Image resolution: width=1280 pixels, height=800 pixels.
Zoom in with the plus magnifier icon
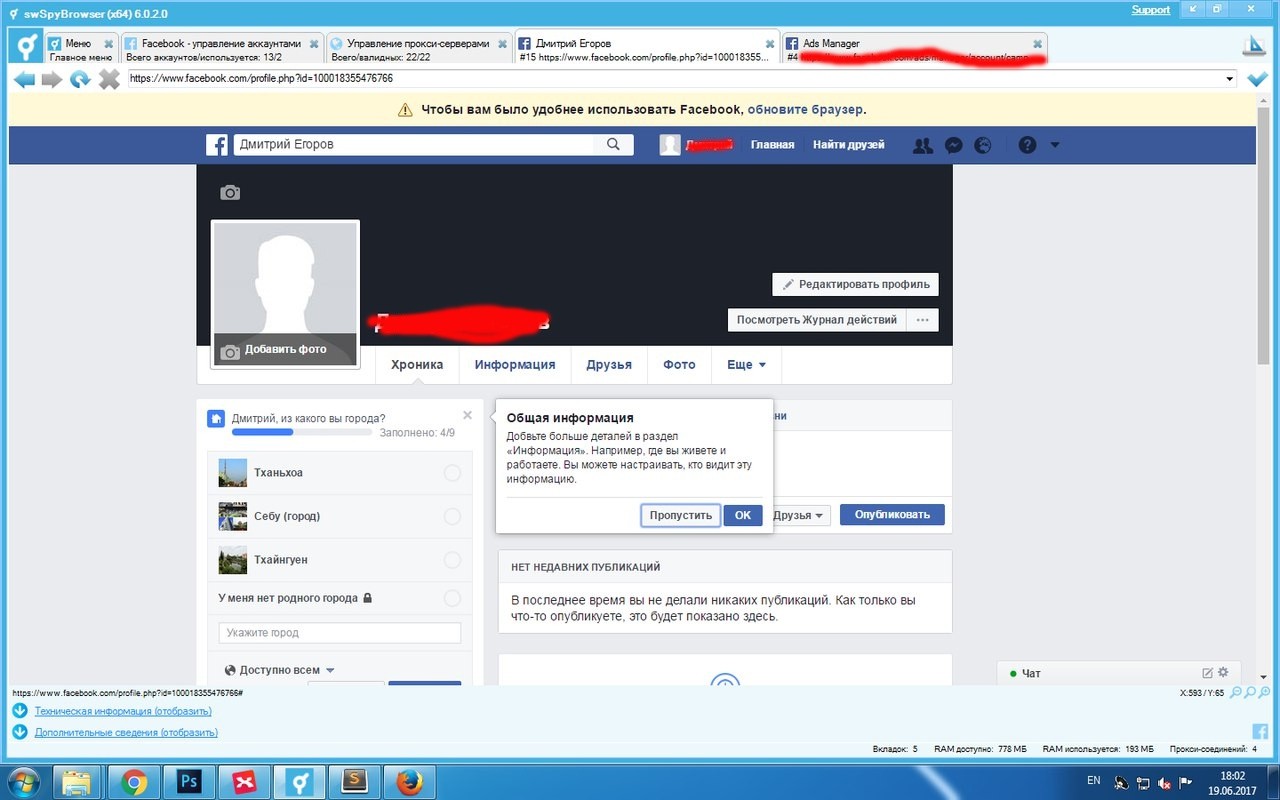tap(1265, 692)
